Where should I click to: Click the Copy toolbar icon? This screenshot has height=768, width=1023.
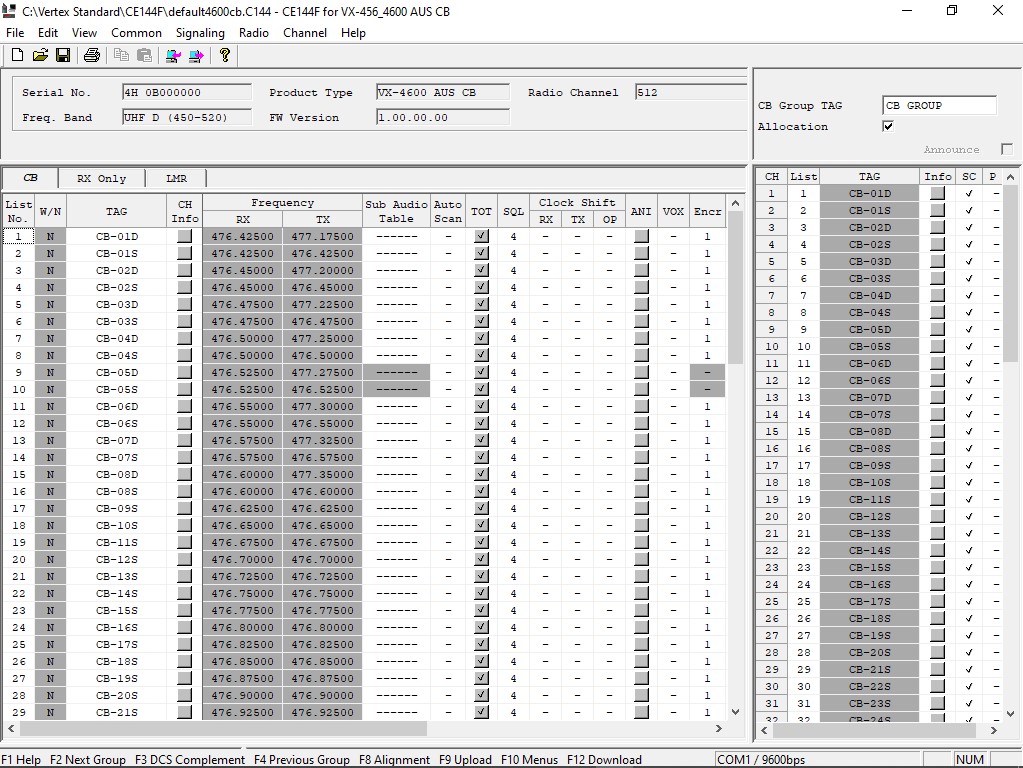tap(121, 55)
